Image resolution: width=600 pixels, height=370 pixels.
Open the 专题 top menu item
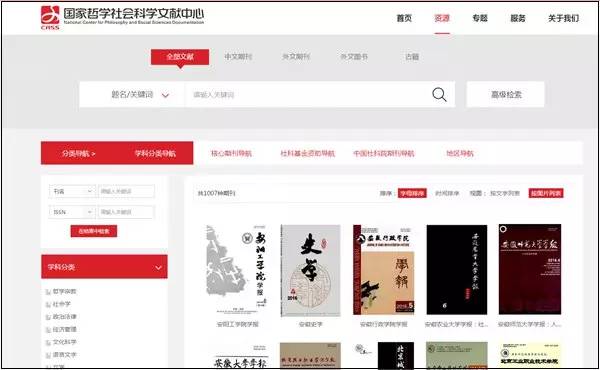pos(480,18)
